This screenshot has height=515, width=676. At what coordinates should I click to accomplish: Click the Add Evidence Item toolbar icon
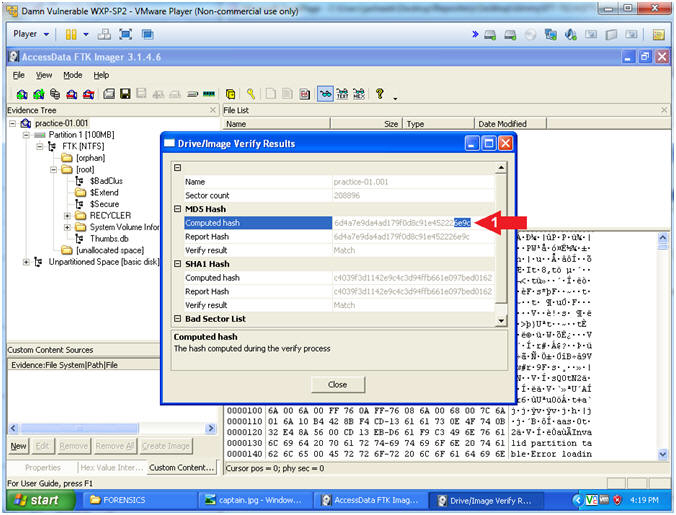(22, 94)
